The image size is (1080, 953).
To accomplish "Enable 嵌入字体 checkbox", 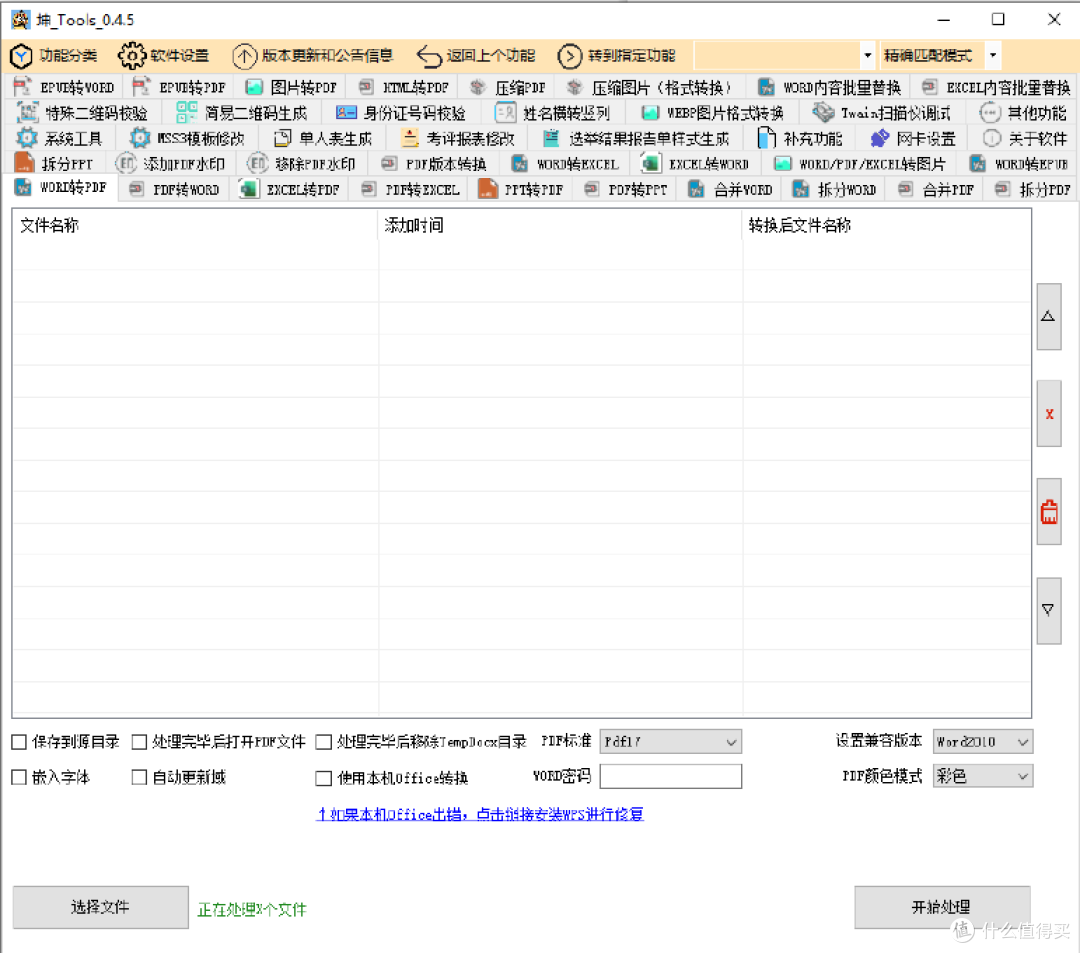I will pos(19,777).
